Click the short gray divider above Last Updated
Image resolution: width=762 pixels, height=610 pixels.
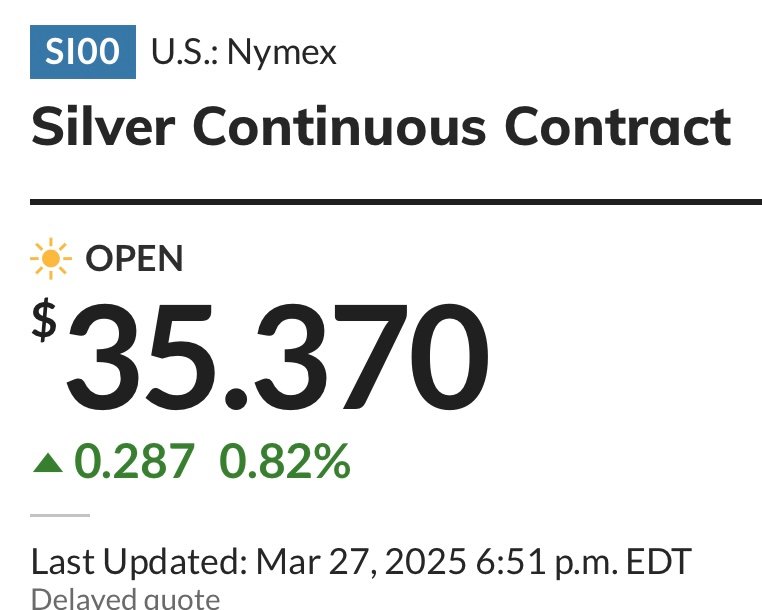pos(60,515)
